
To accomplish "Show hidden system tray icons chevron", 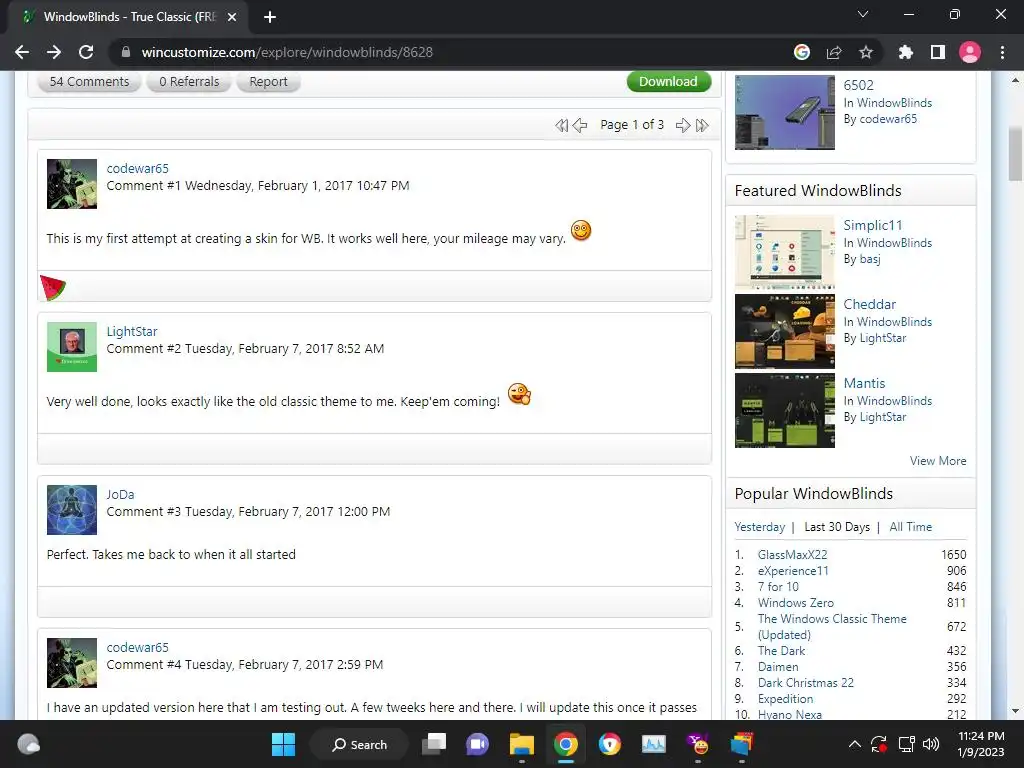I will pos(854,744).
